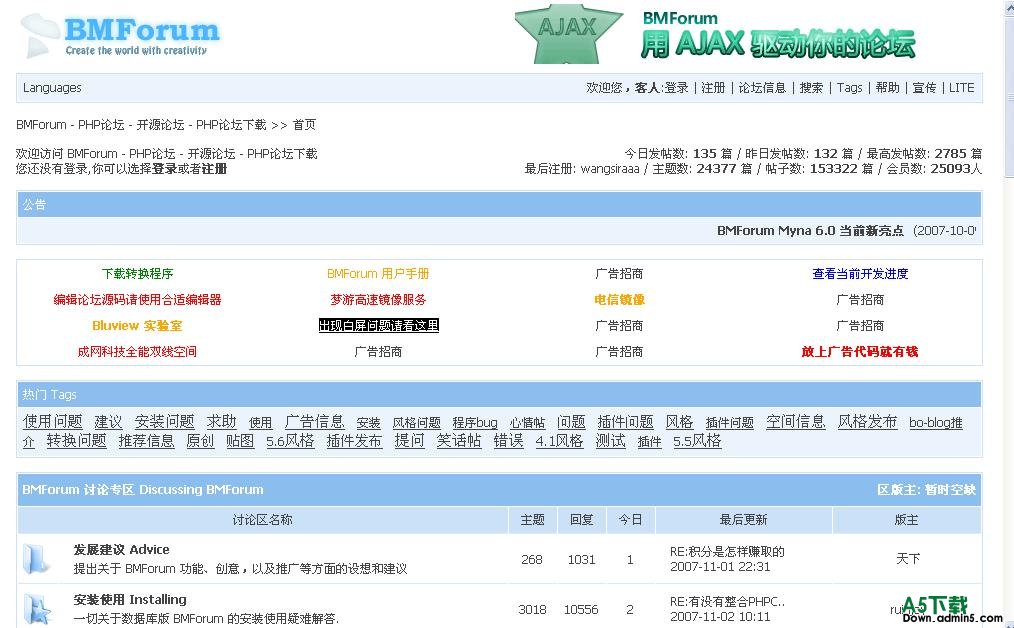Open the Languages menu

[52, 88]
